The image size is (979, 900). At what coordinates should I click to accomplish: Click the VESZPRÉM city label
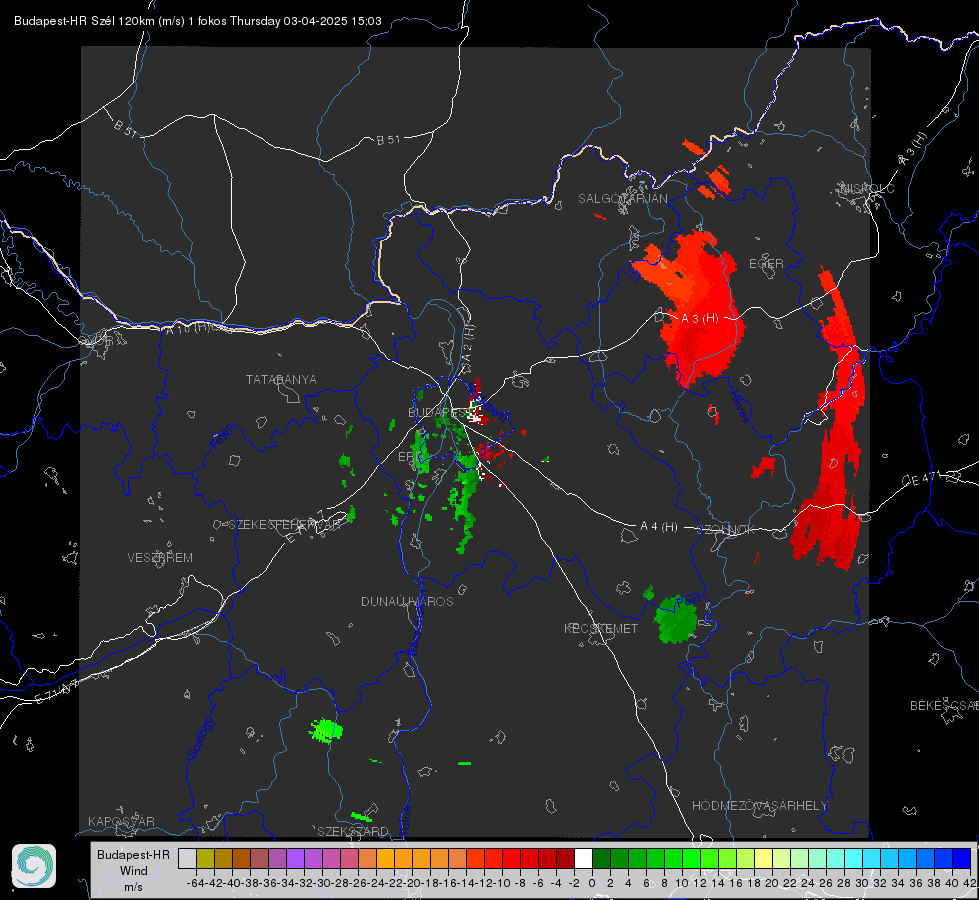(x=160, y=558)
